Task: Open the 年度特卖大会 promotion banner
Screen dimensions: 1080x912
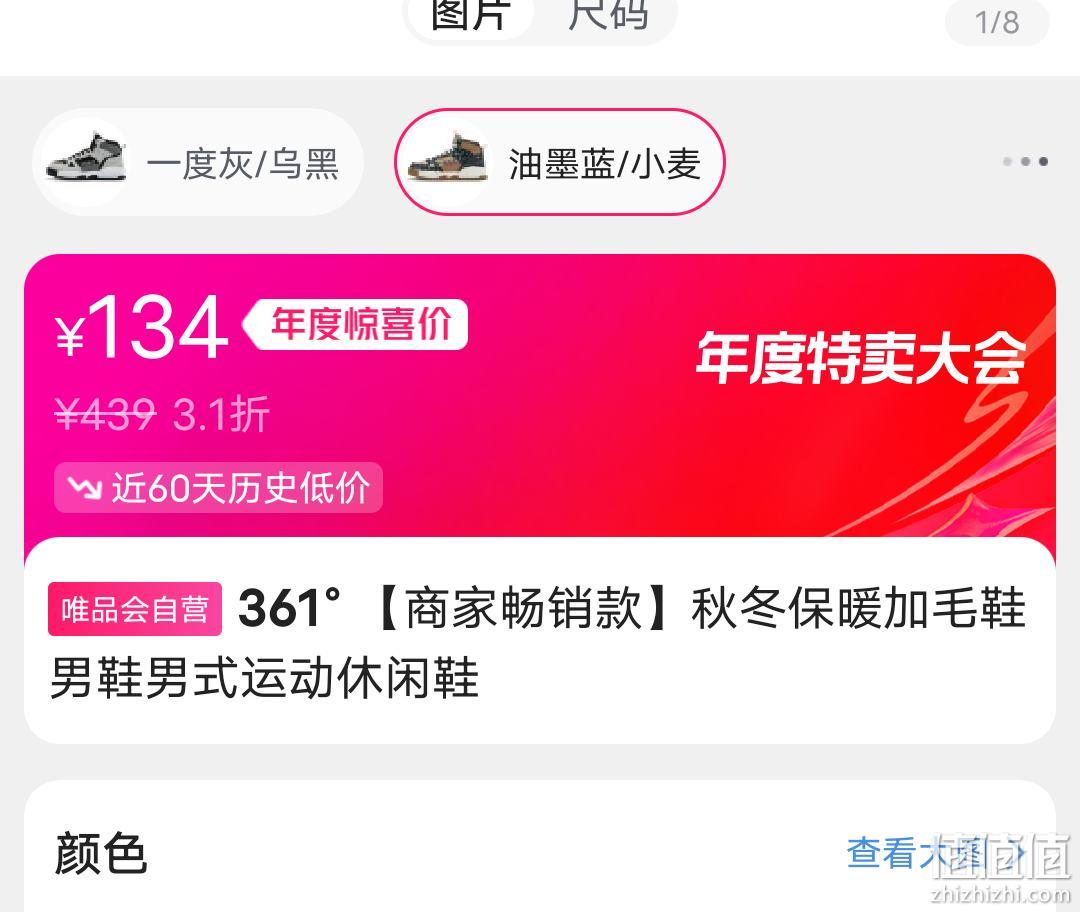Action: 861,357
